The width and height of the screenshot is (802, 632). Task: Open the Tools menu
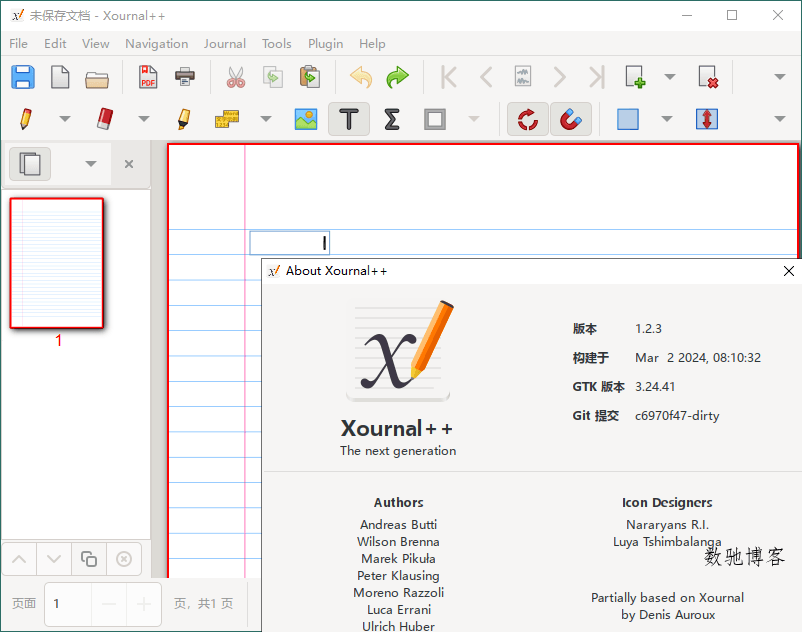click(x=277, y=43)
